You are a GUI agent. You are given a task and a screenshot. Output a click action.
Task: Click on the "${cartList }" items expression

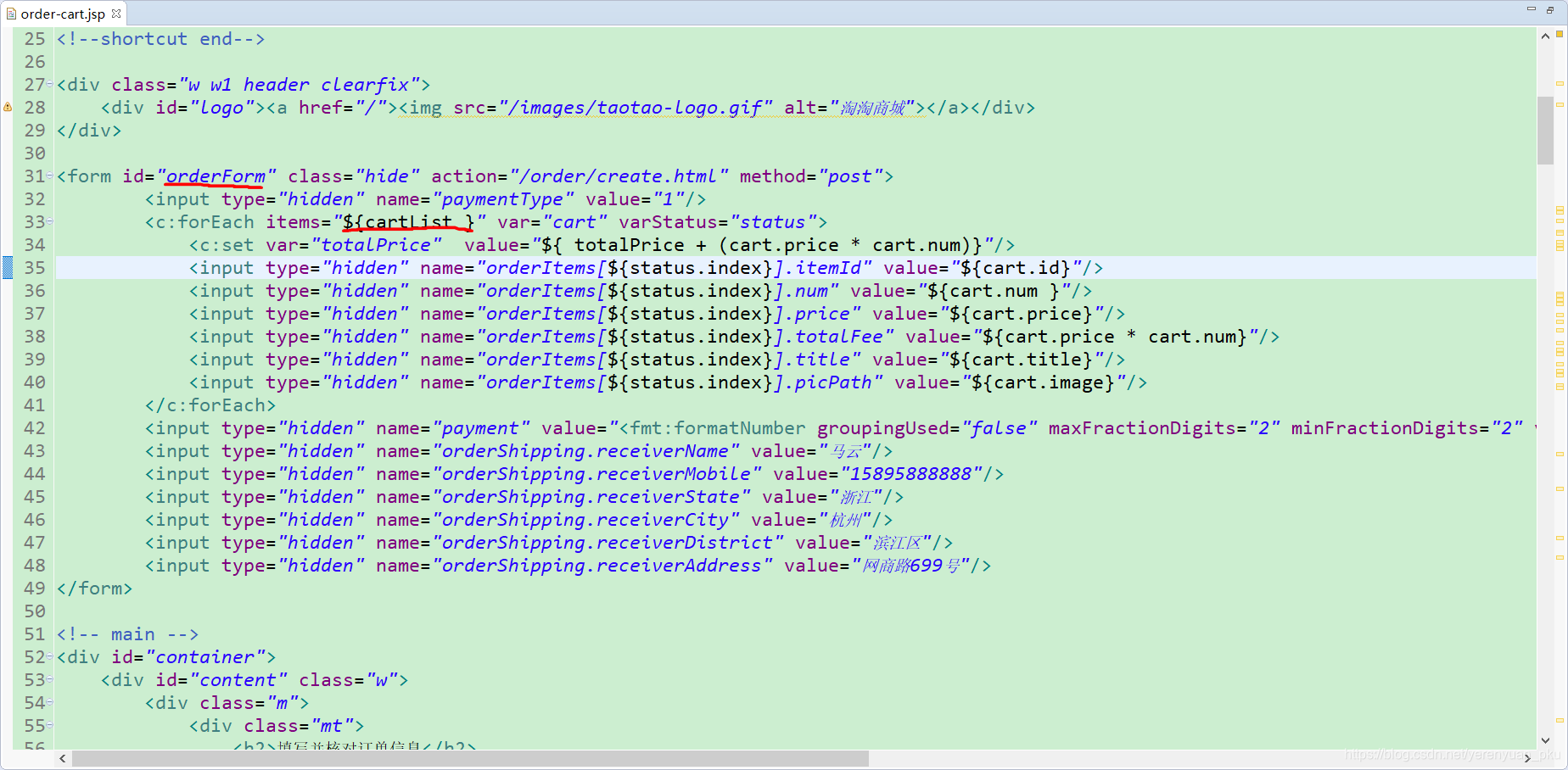coord(410,222)
